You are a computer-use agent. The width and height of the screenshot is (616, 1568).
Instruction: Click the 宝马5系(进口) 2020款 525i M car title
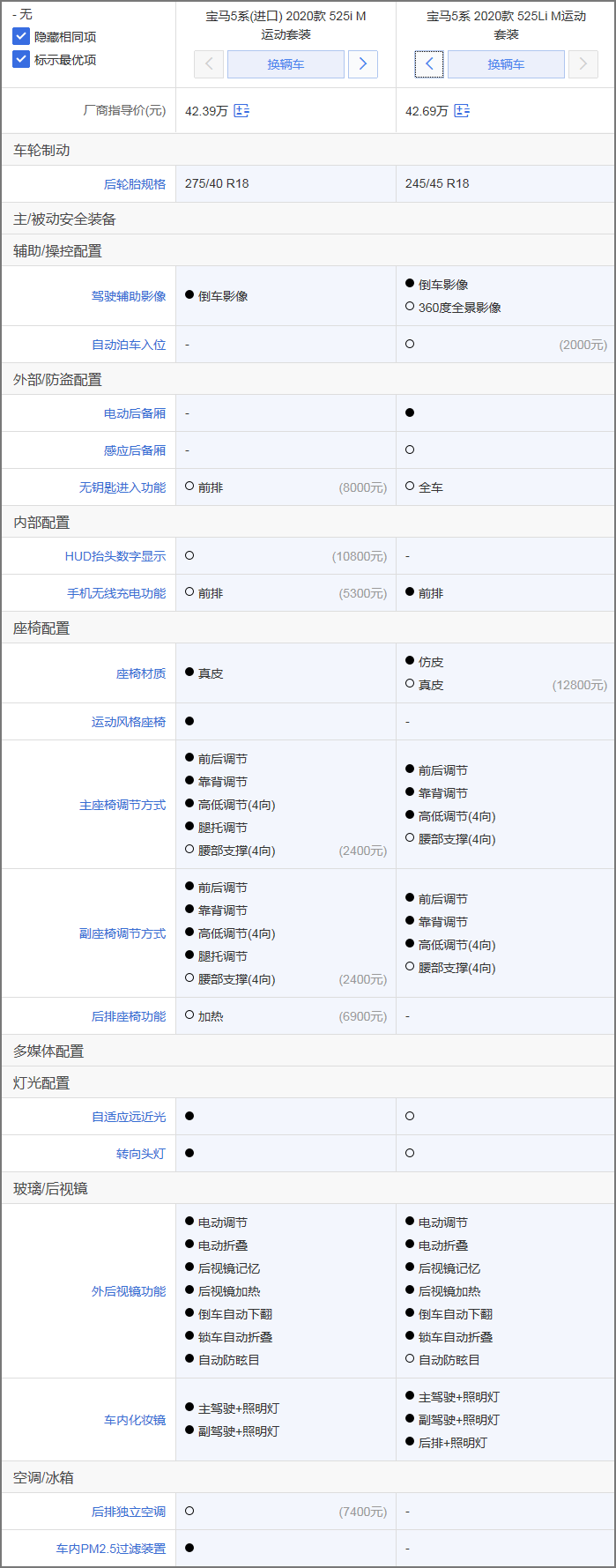point(286,25)
